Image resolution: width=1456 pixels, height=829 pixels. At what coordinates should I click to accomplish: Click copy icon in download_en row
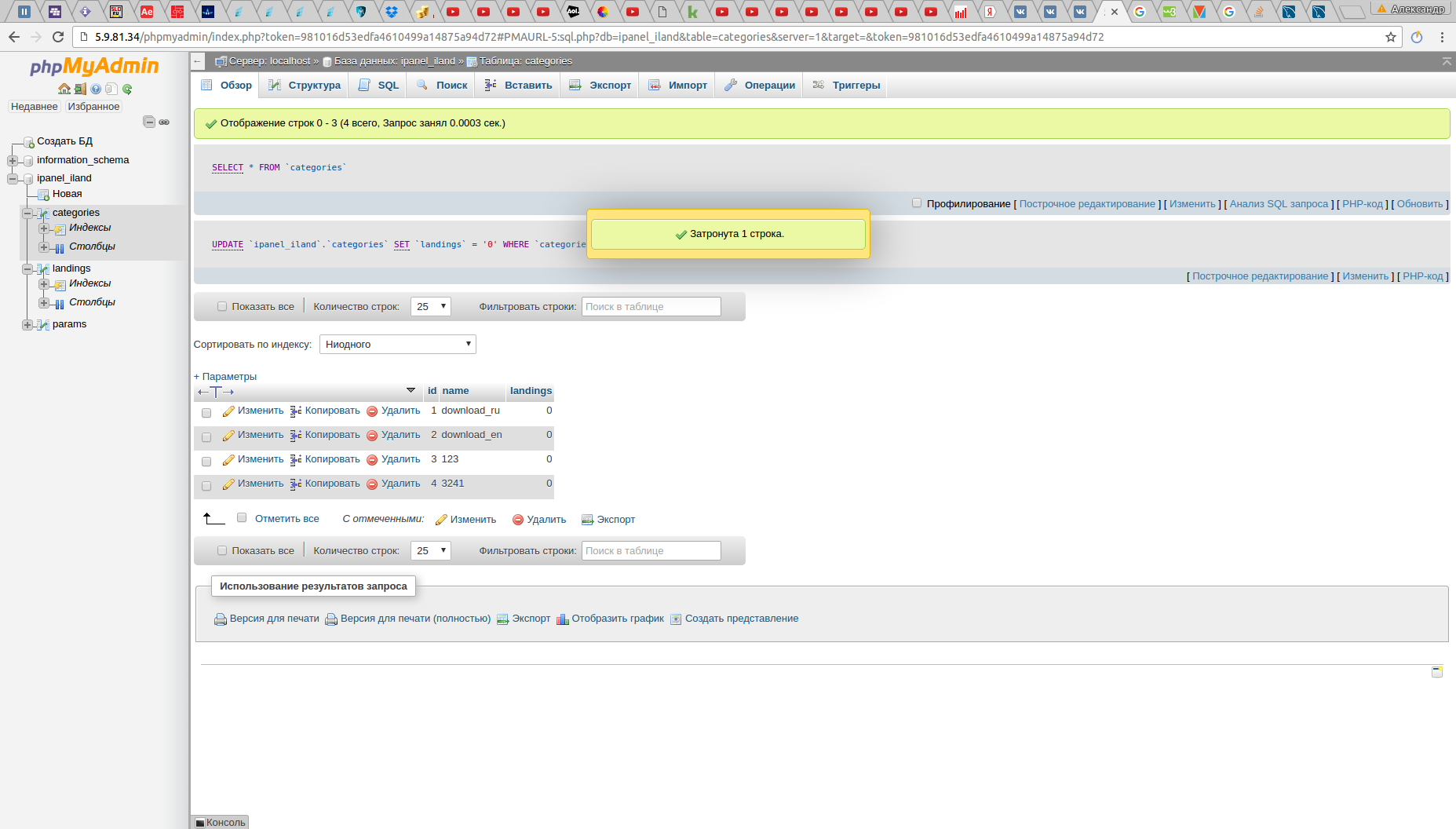click(x=296, y=436)
